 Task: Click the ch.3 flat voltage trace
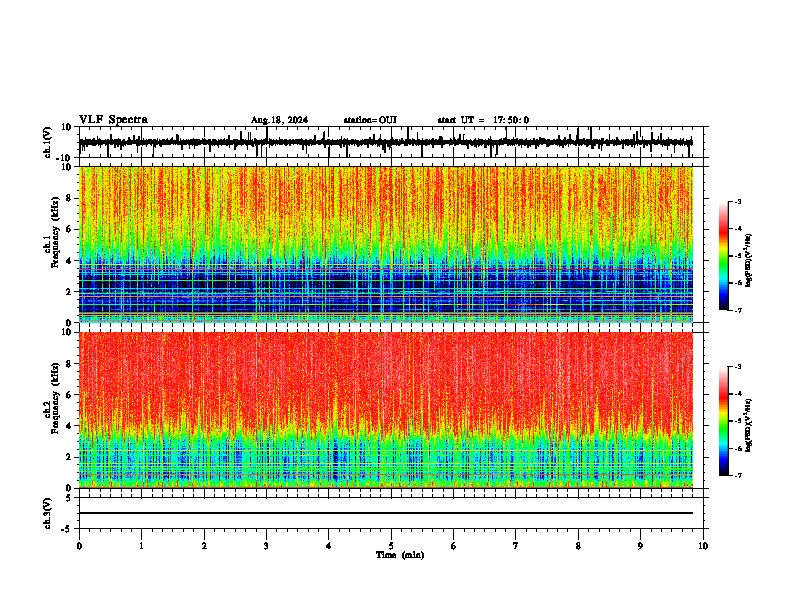[385, 513]
